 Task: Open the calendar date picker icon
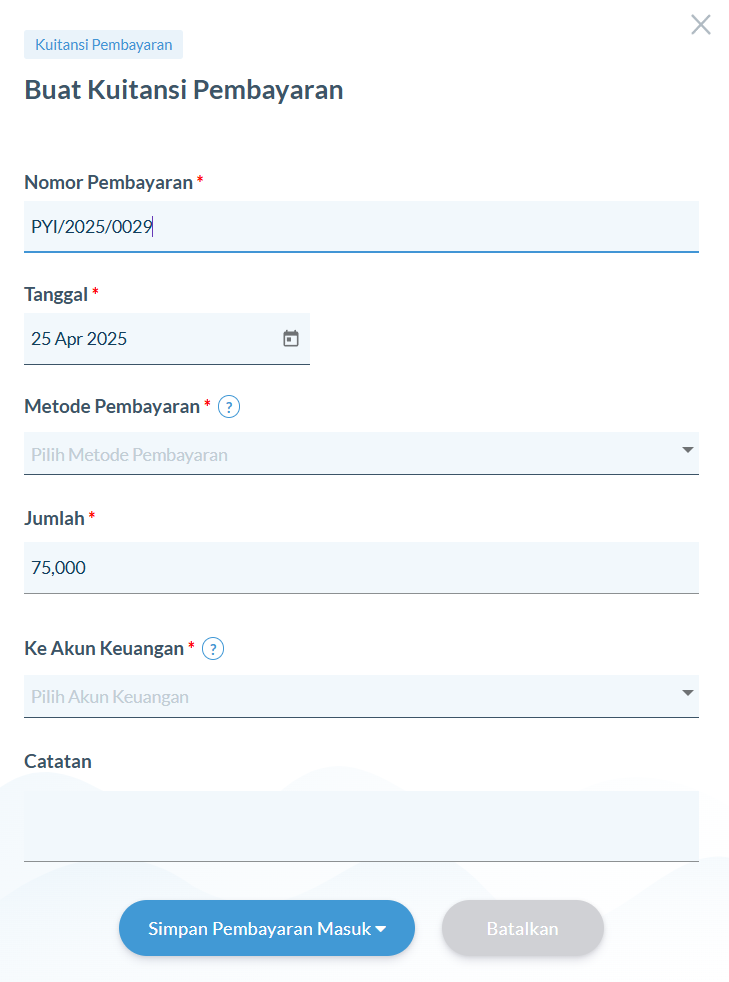(291, 339)
